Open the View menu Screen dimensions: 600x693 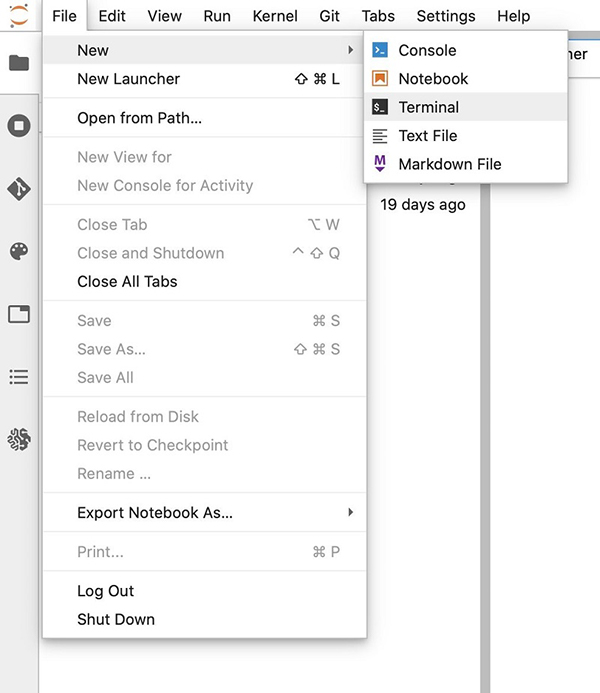click(x=164, y=16)
